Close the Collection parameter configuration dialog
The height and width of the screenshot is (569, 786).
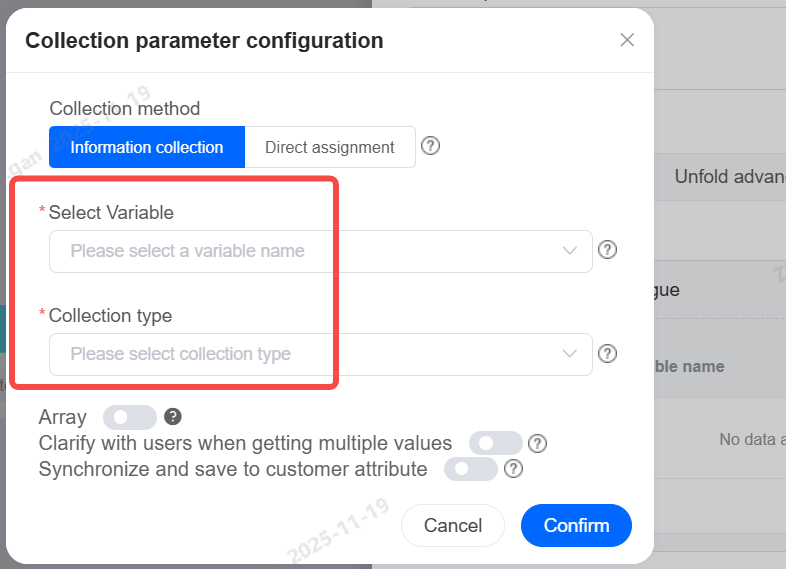627,40
